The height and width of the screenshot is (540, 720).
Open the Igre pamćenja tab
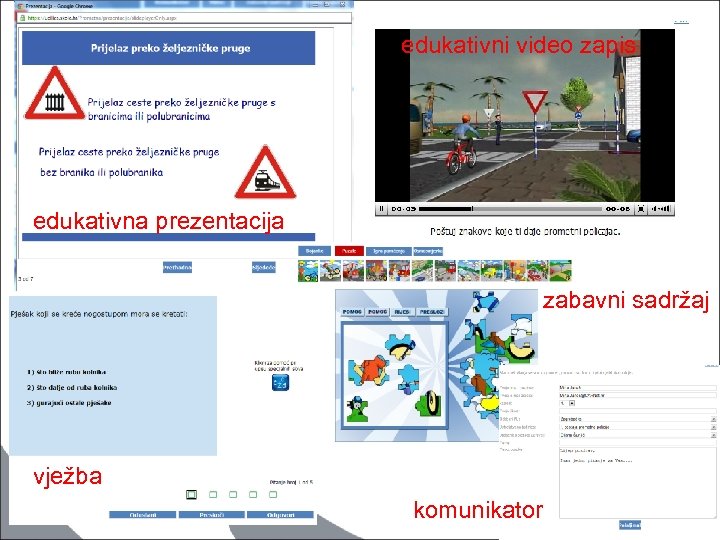pos(388,251)
